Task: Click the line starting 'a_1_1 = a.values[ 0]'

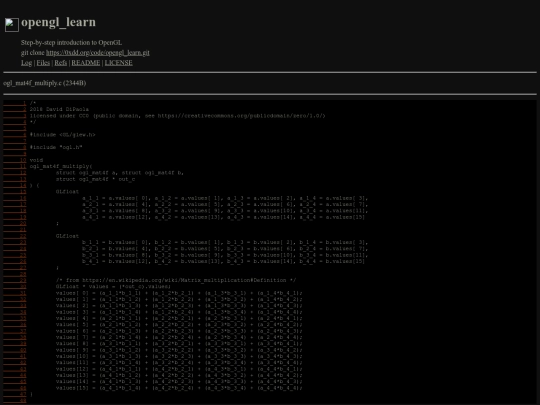Action: point(225,198)
